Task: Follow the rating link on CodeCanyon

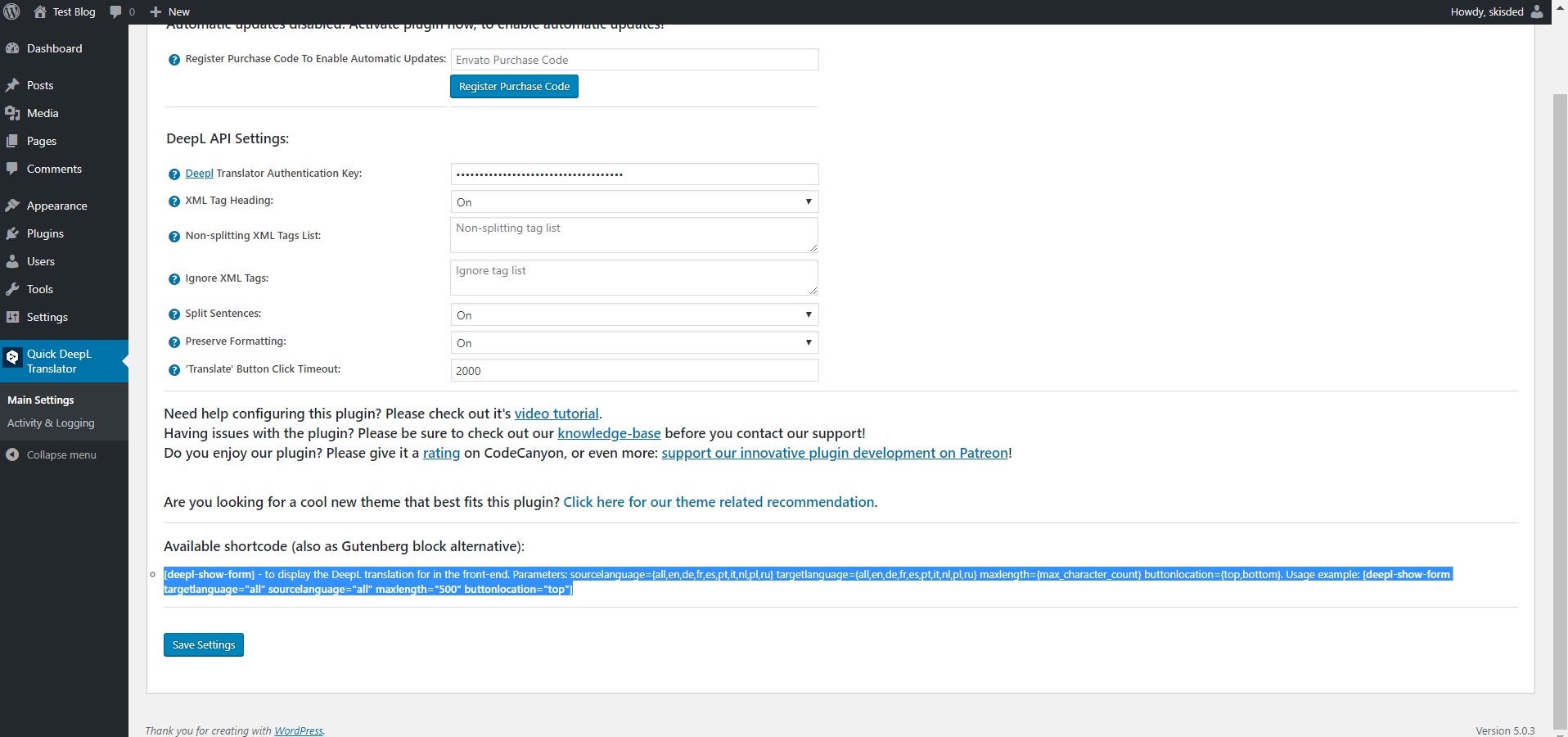Action: pos(441,453)
